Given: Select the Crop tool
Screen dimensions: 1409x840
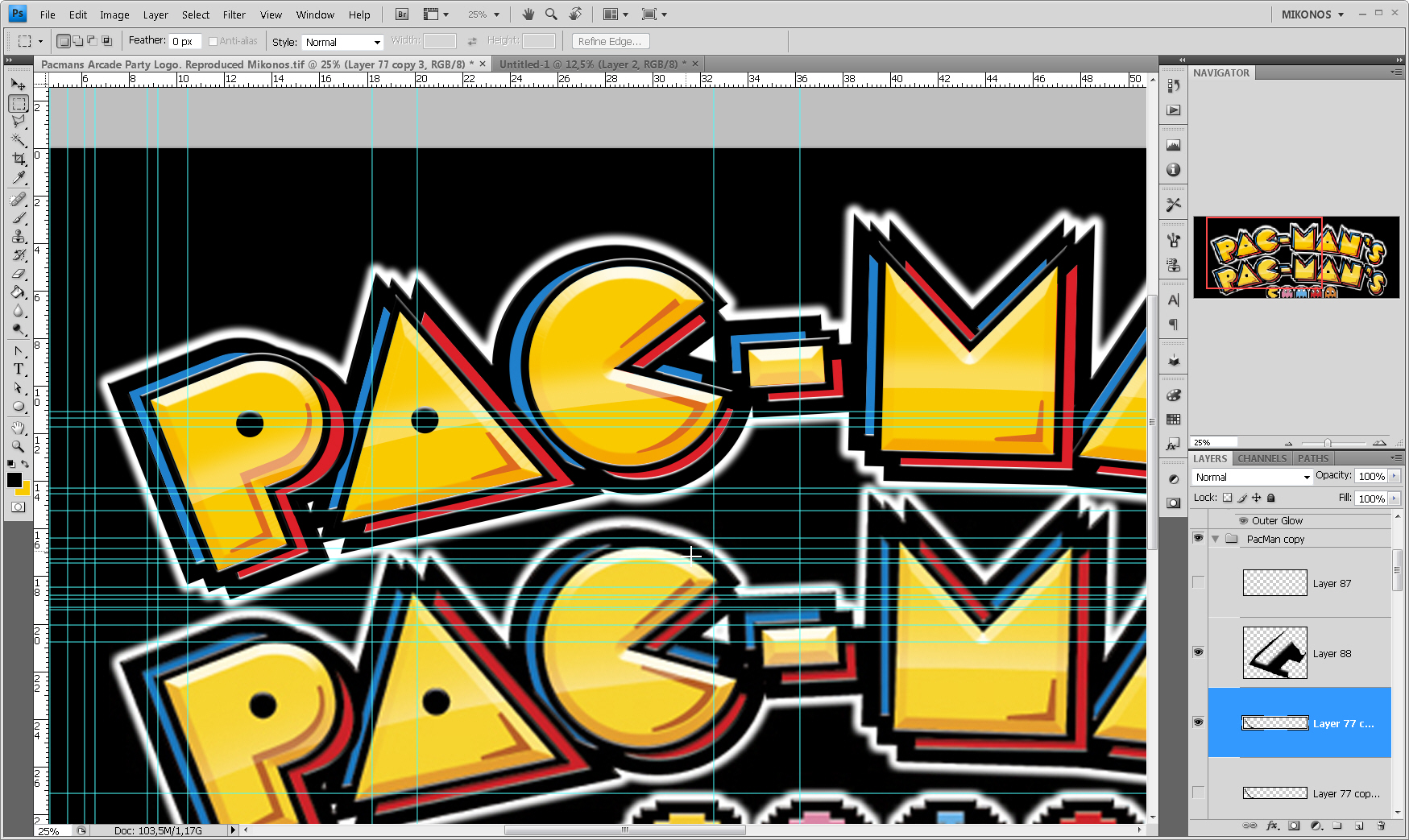Looking at the screenshot, I should [x=19, y=159].
